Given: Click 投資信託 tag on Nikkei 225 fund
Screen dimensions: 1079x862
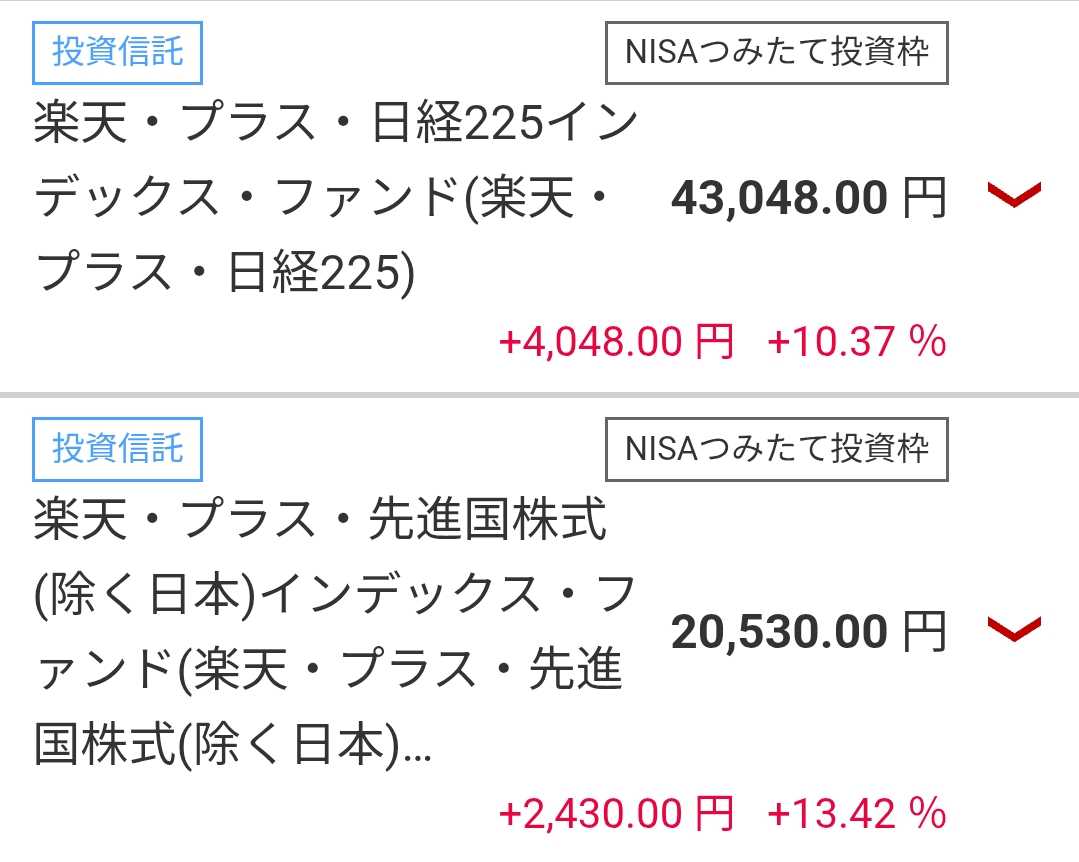Looking at the screenshot, I should [x=118, y=52].
